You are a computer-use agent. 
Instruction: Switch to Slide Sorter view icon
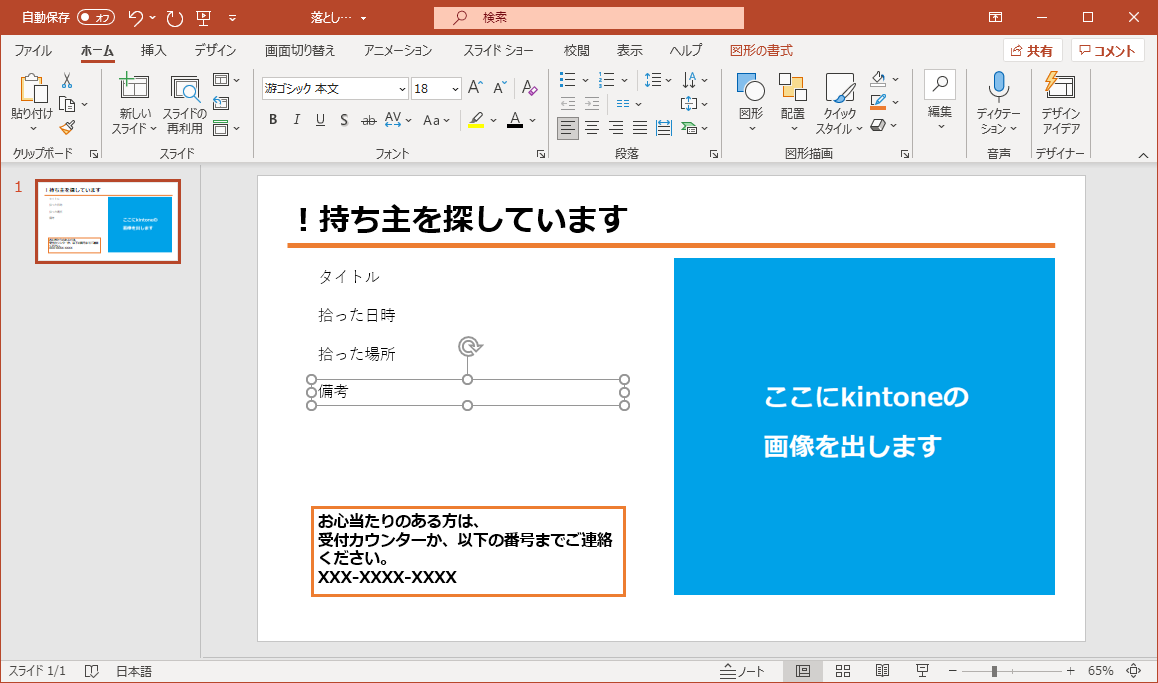click(x=842, y=671)
